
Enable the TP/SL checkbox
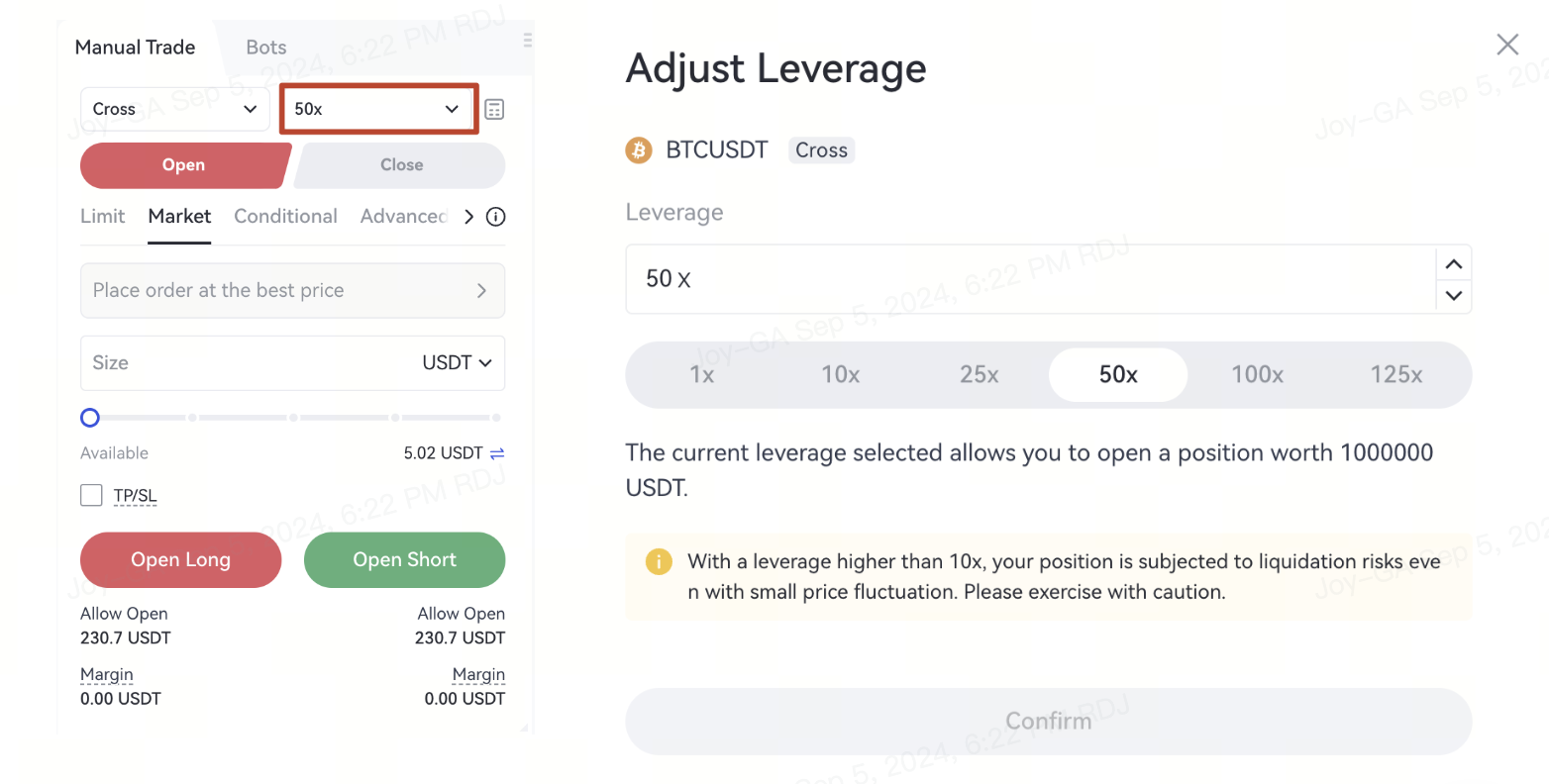click(91, 495)
